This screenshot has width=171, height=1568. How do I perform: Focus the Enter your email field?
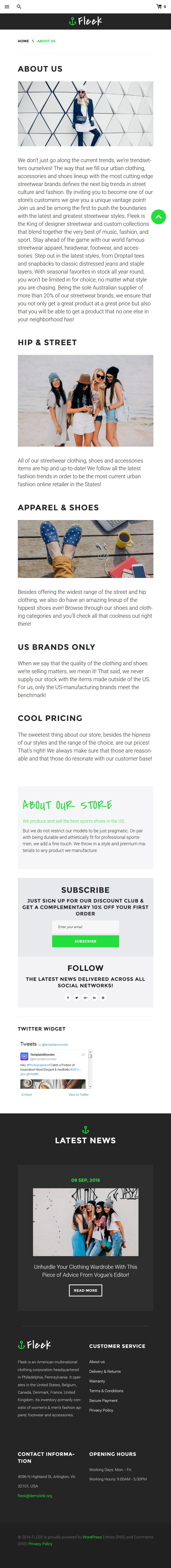click(x=85, y=927)
